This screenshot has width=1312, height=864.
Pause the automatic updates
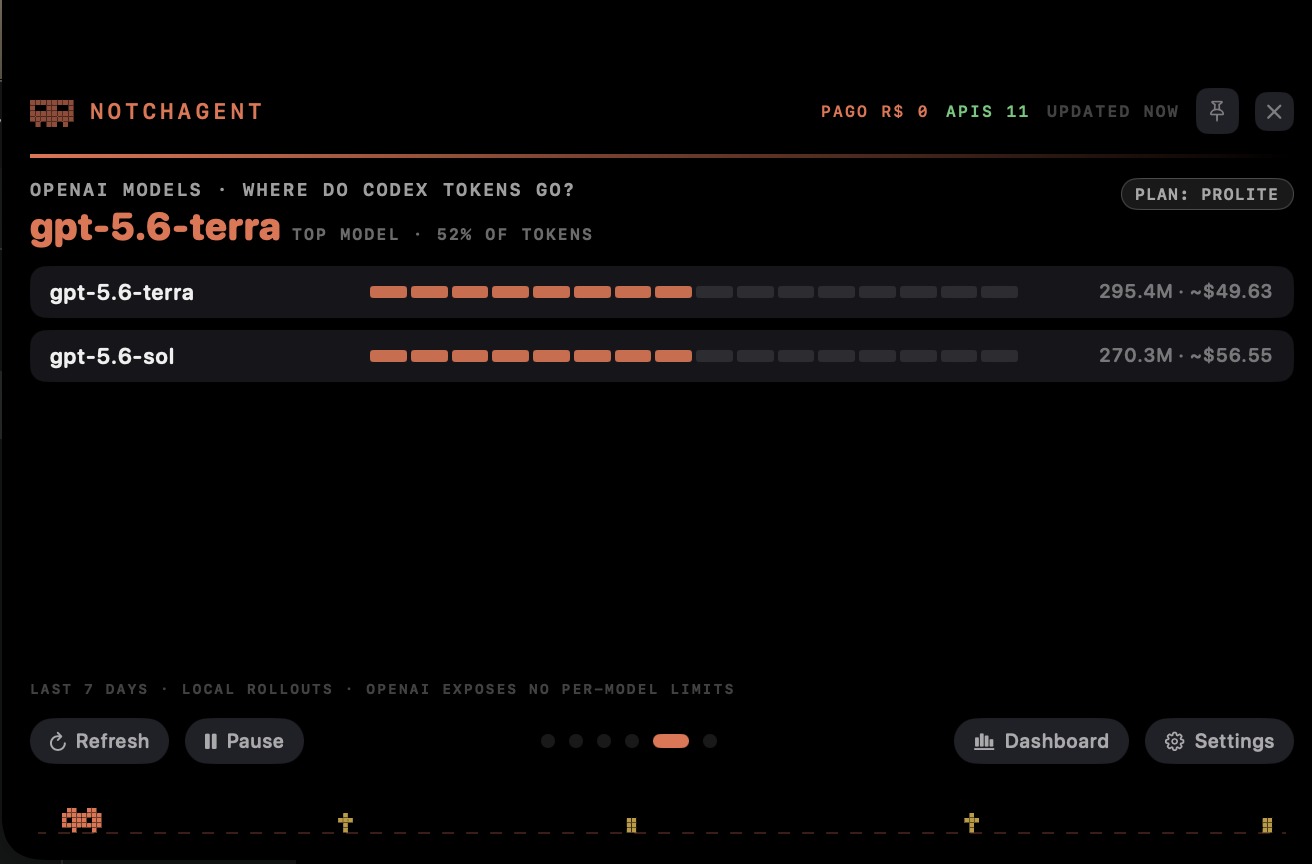244,741
